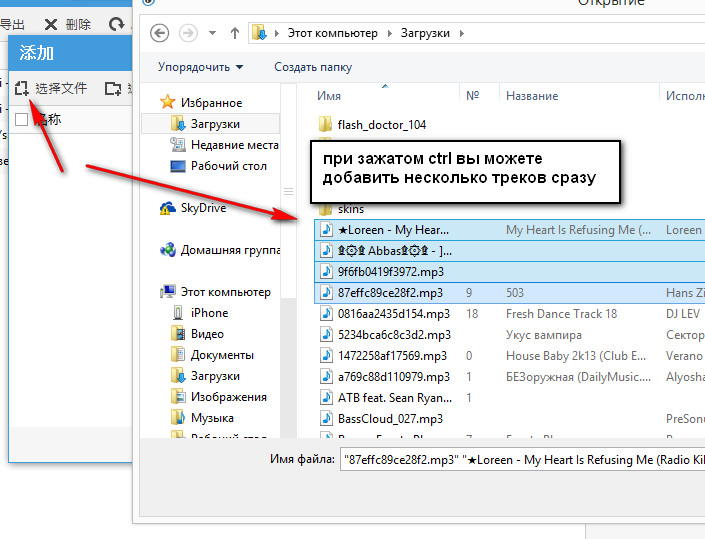Click the flash_doctor_104 folder

381,125
